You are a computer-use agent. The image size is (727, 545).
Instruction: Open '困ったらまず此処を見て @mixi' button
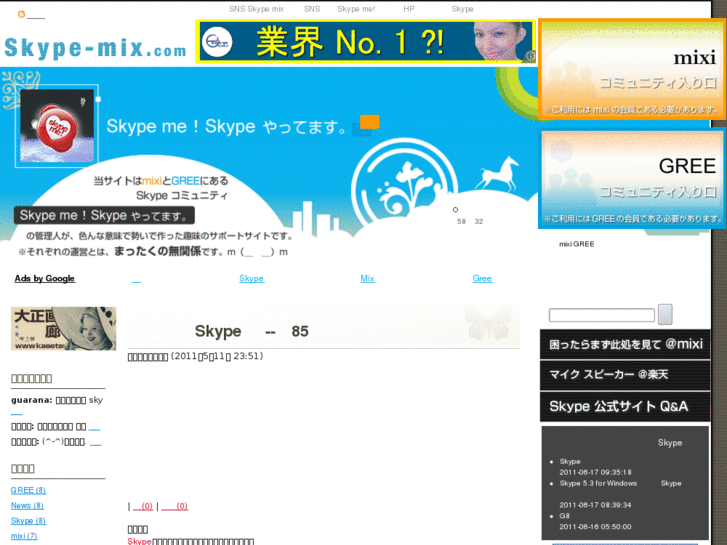(x=625, y=344)
